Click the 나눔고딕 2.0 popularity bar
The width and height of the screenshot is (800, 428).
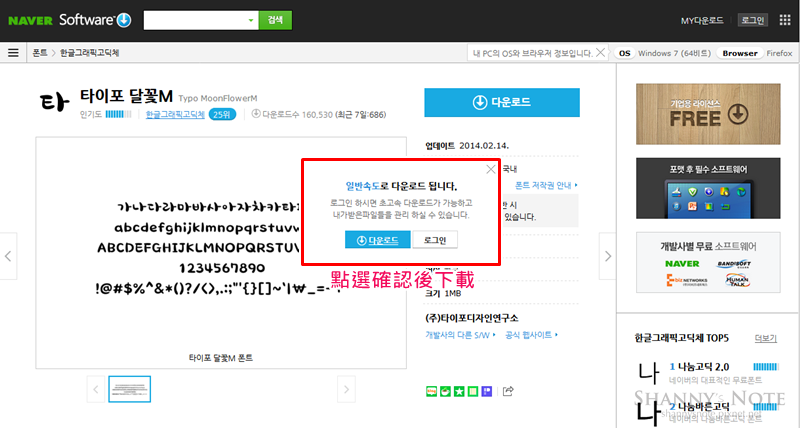pyautogui.click(x=766, y=367)
